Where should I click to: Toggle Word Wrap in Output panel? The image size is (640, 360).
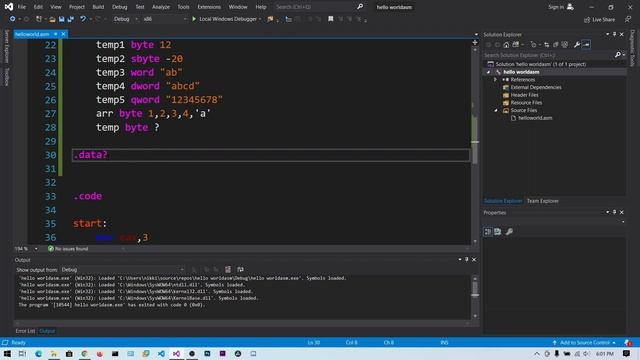pyautogui.click(x=240, y=269)
